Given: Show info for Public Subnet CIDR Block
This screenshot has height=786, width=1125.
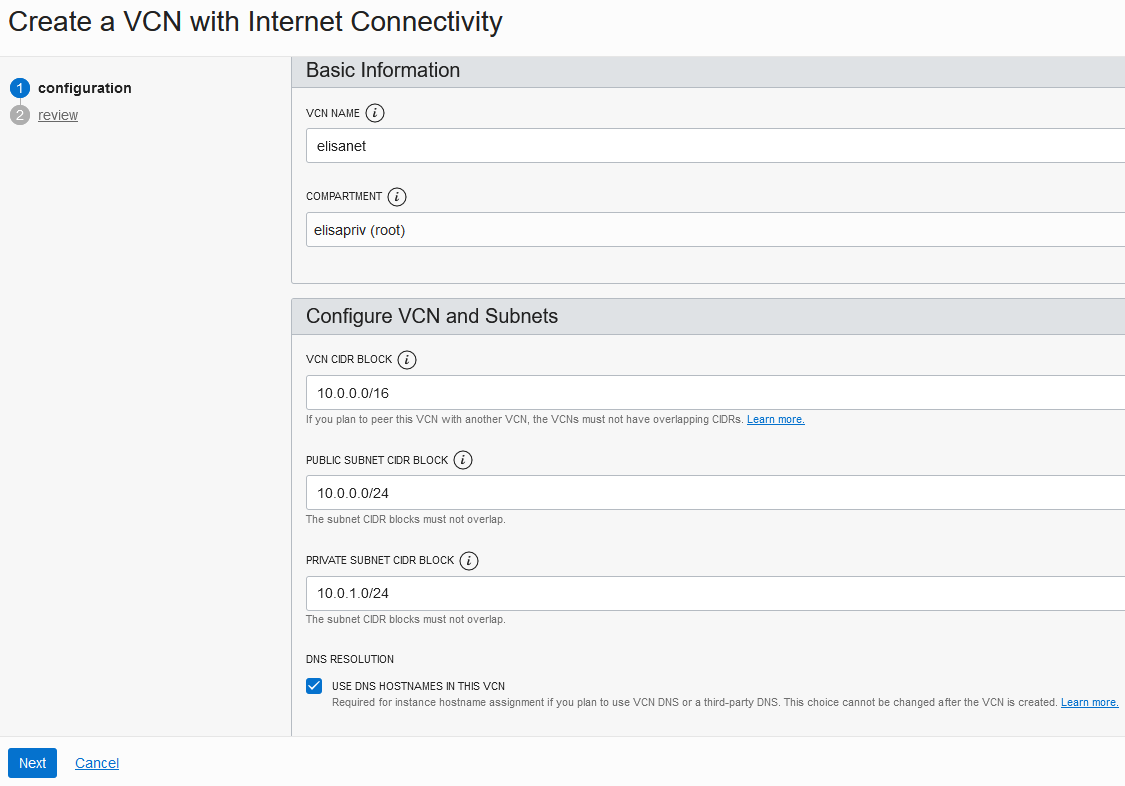Looking at the screenshot, I should coord(463,460).
